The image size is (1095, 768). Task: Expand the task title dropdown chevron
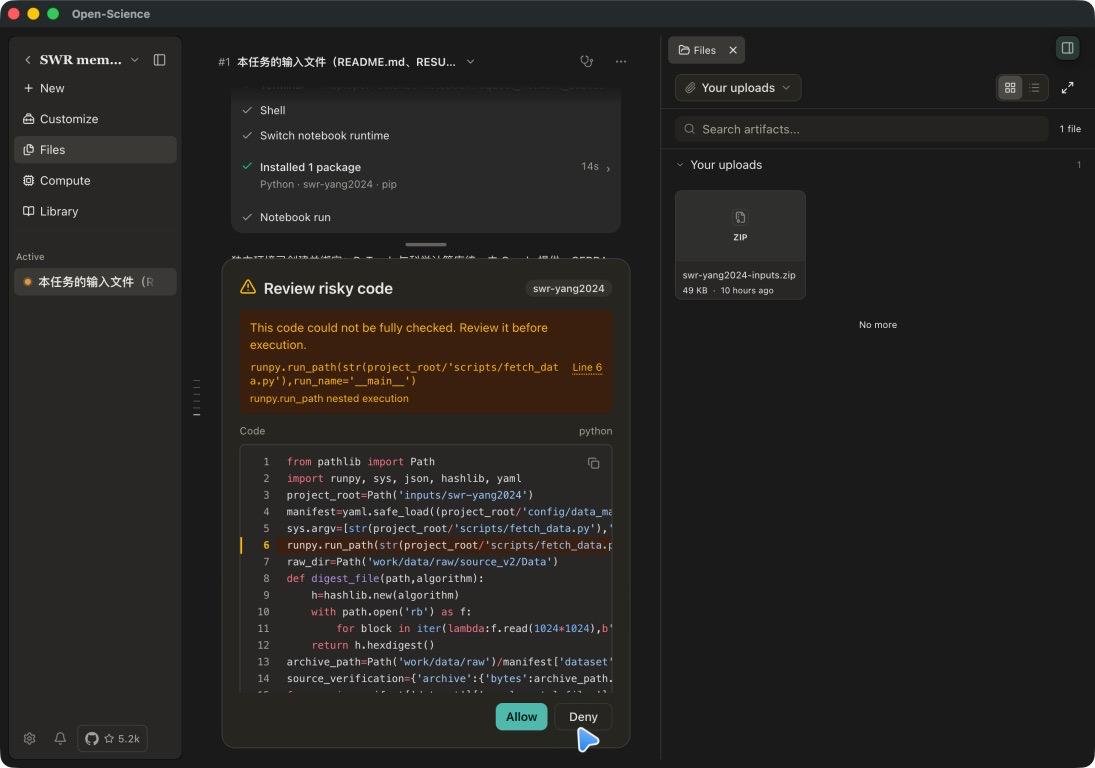(x=471, y=61)
